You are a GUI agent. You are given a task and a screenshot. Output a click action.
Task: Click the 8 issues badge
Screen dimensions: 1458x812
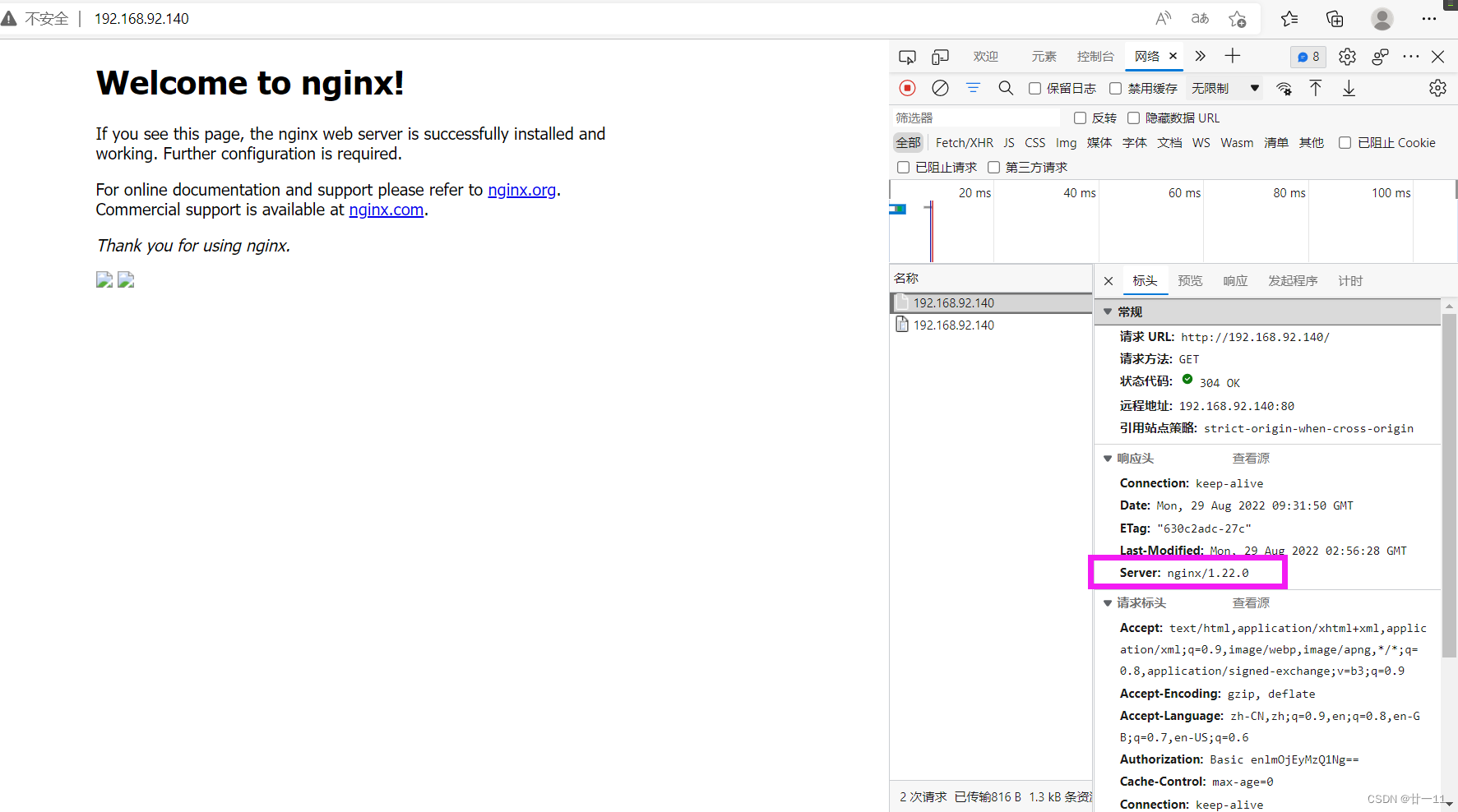pyautogui.click(x=1308, y=57)
